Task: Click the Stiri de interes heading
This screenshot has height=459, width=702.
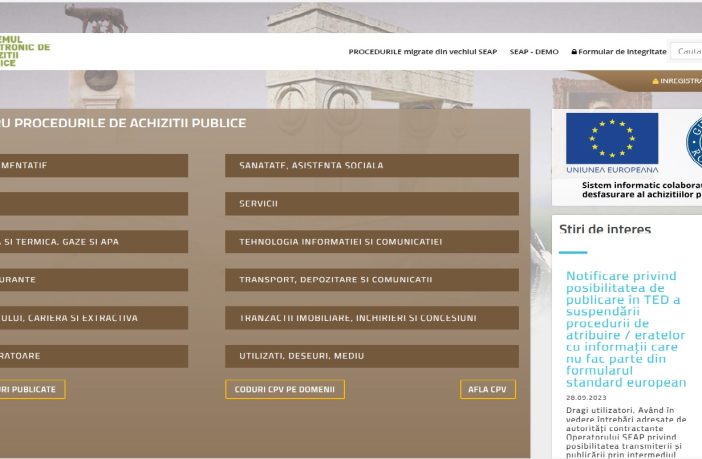Action: 604,230
